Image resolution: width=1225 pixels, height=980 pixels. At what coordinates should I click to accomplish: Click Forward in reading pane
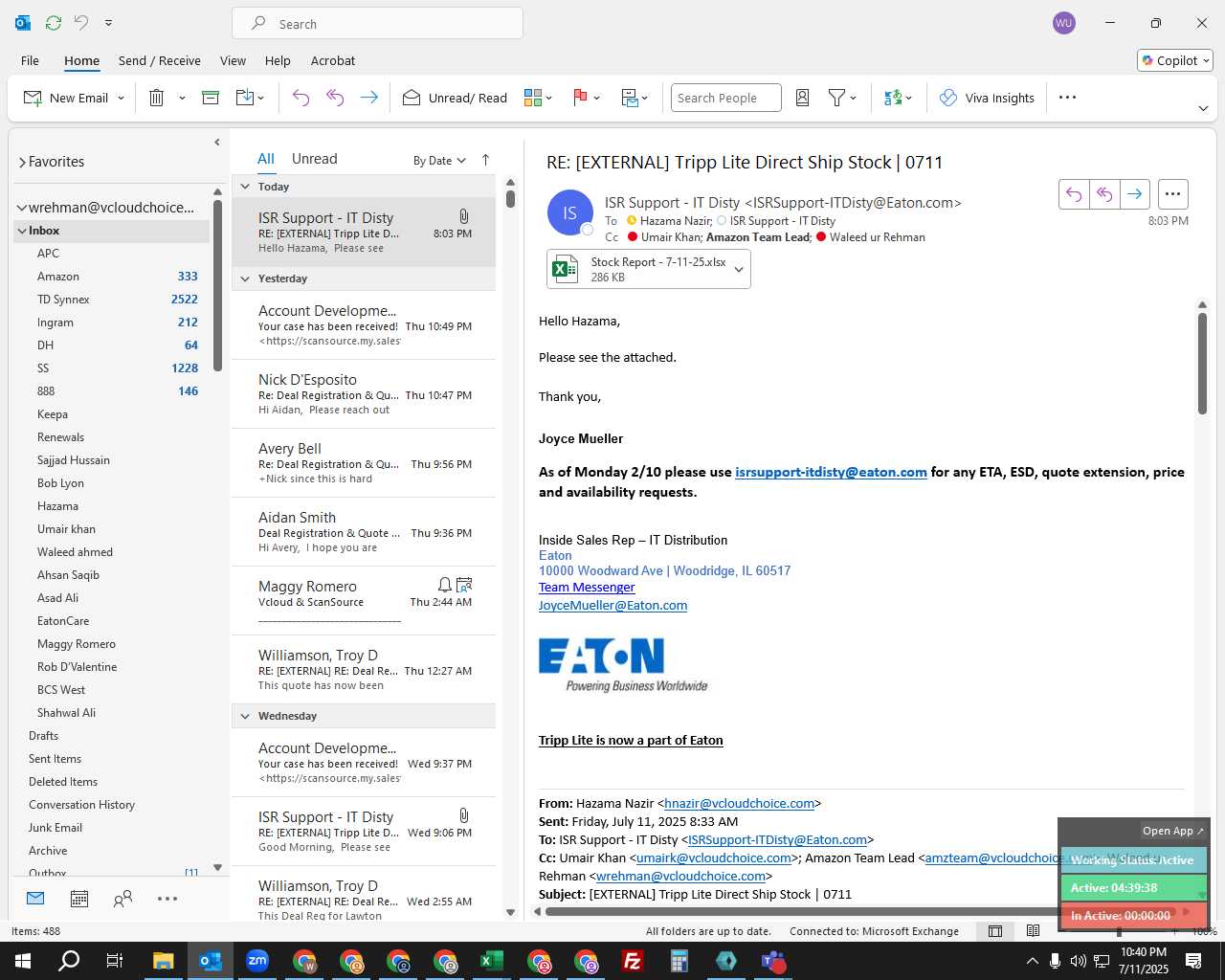pos(1134,194)
